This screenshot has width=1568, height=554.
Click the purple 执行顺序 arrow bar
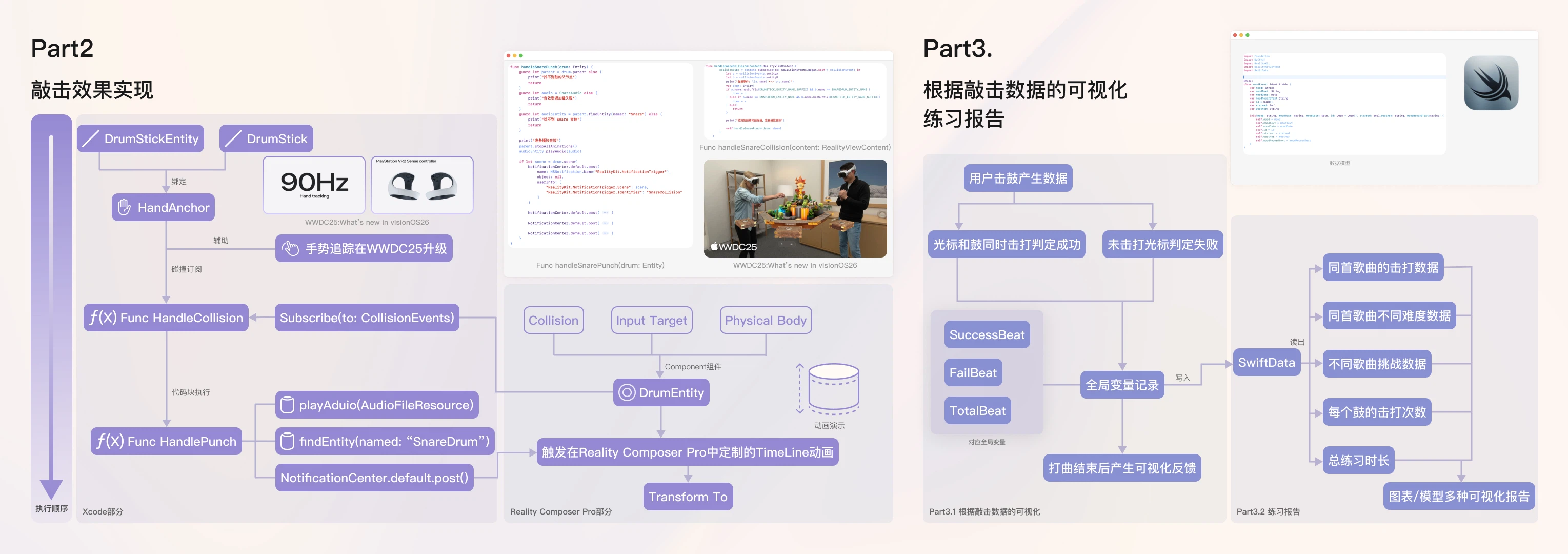[x=51, y=304]
